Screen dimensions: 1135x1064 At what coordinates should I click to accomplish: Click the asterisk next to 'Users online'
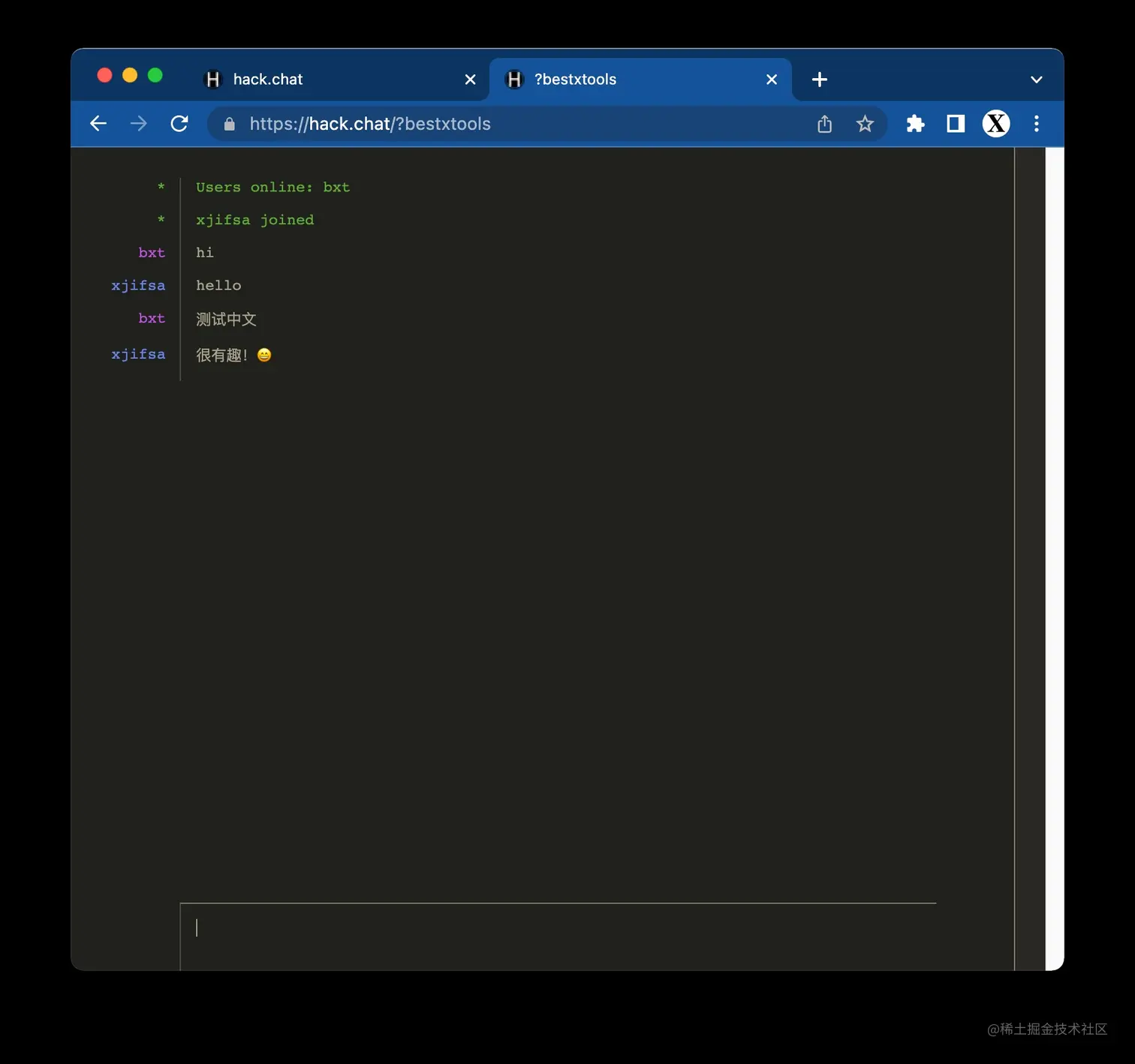[161, 188]
